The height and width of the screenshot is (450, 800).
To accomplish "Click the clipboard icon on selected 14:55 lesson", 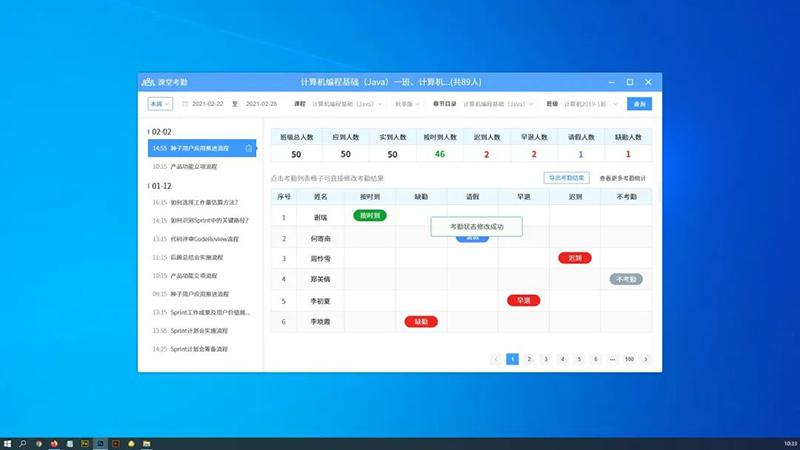I will [248, 149].
